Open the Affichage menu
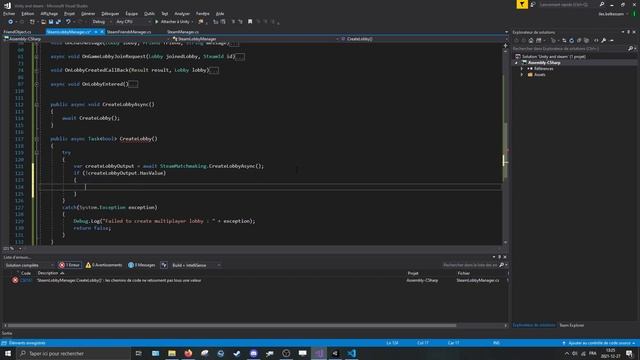640x360 pixels. coord(49,13)
